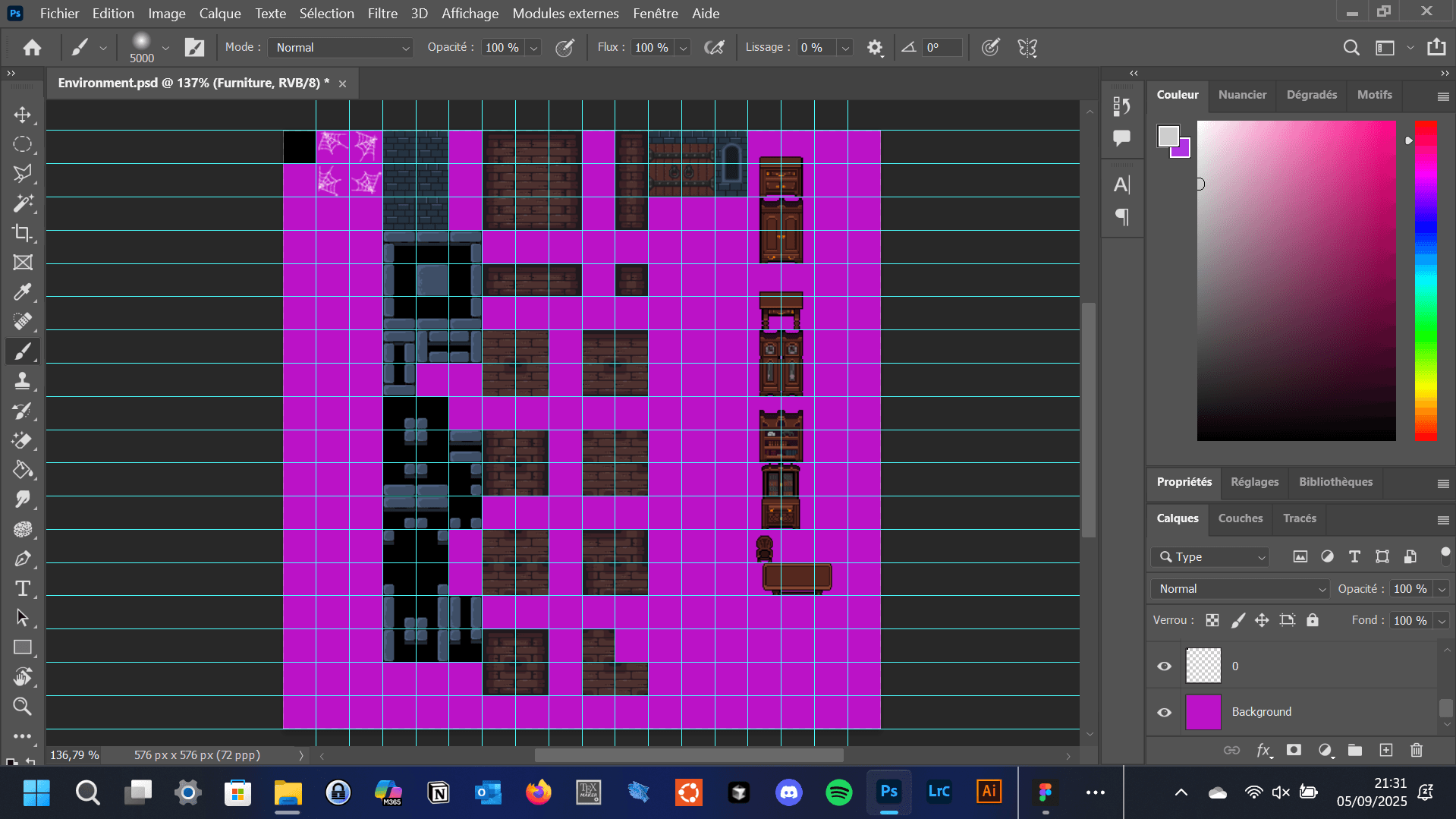The height and width of the screenshot is (819, 1456).
Task: Open the layer Type filter dropdown
Action: 1210,557
